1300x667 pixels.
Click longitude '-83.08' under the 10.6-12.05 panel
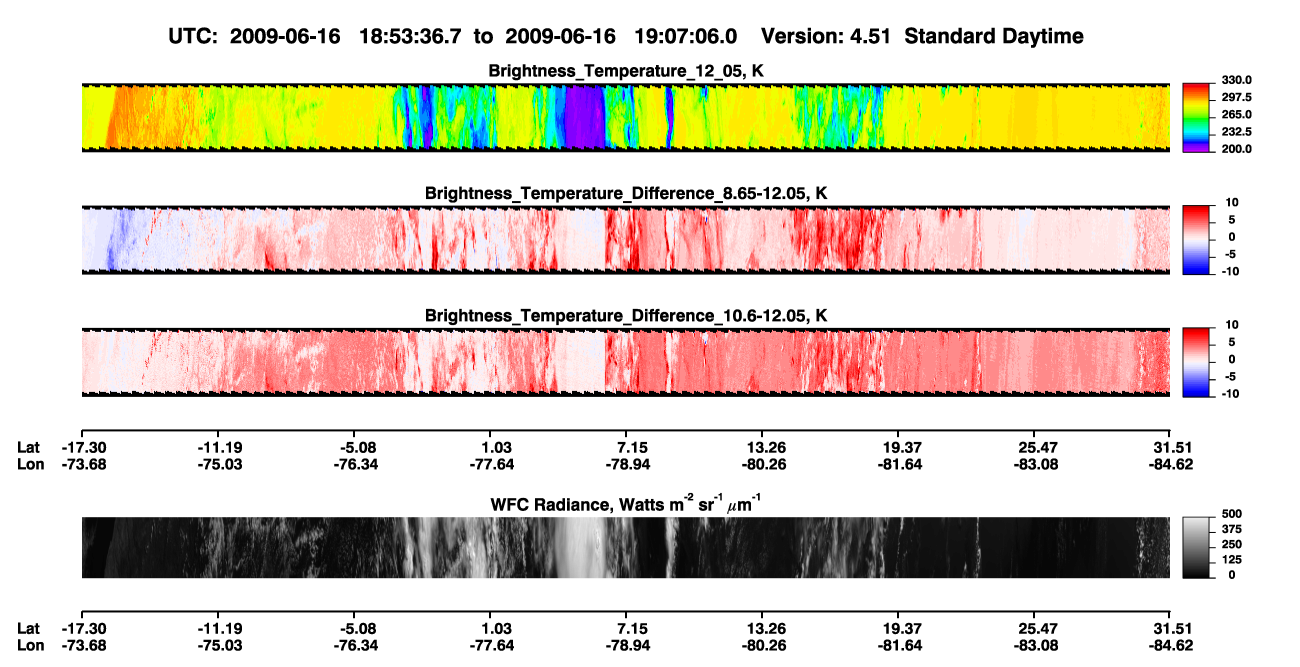coord(1037,463)
